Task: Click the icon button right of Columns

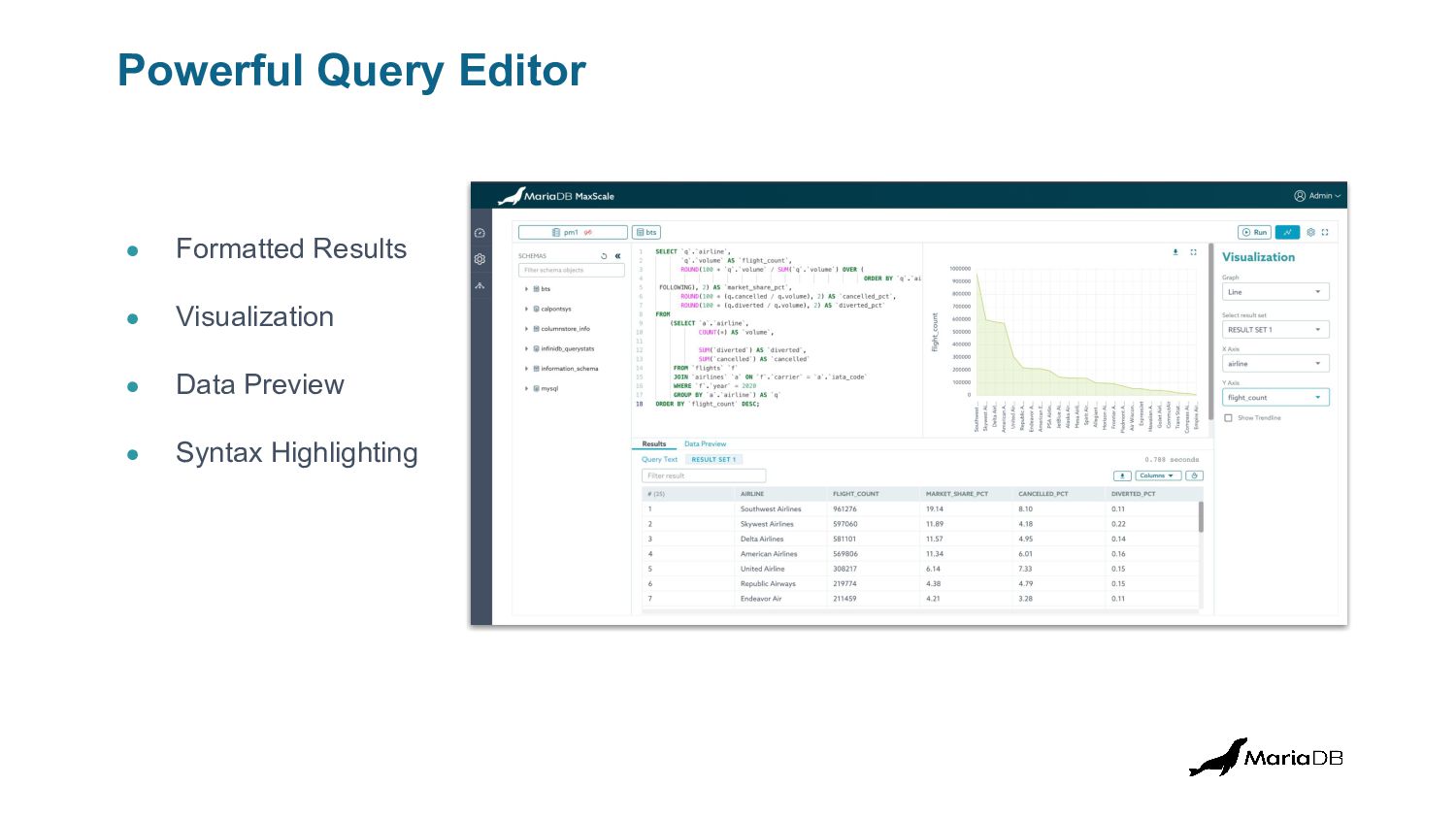Action: (x=1195, y=475)
